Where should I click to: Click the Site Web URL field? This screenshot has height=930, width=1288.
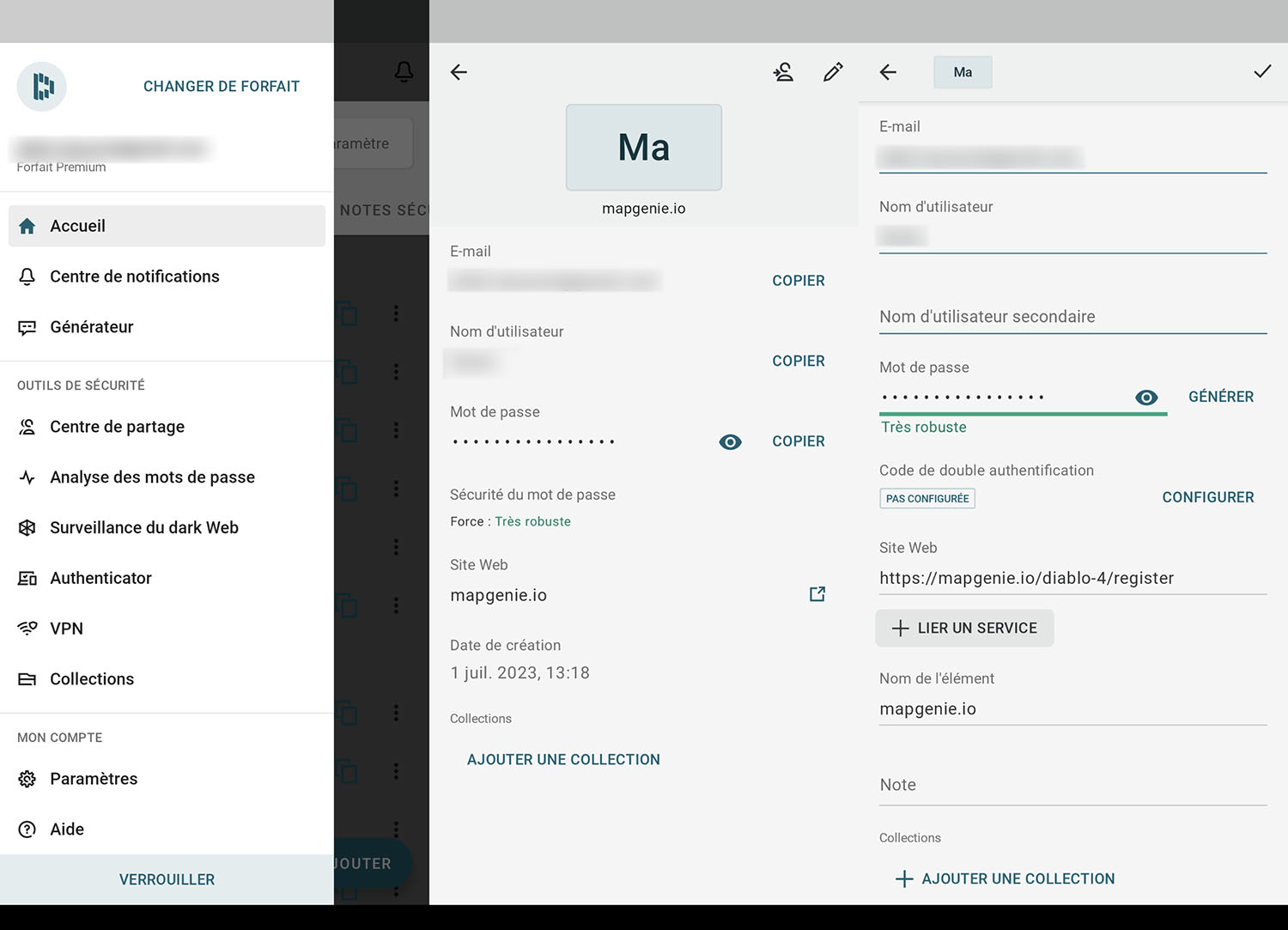[x=1073, y=578]
